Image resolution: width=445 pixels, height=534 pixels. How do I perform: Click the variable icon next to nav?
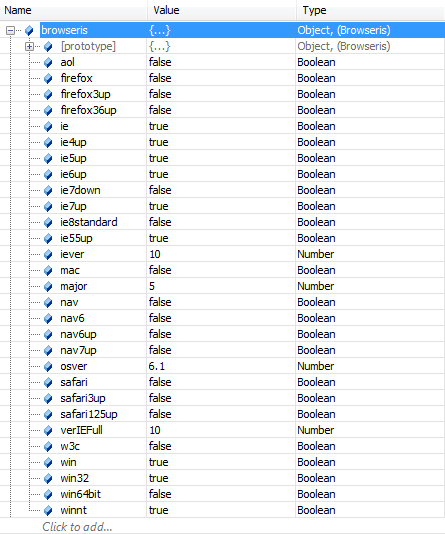[x=48, y=303]
